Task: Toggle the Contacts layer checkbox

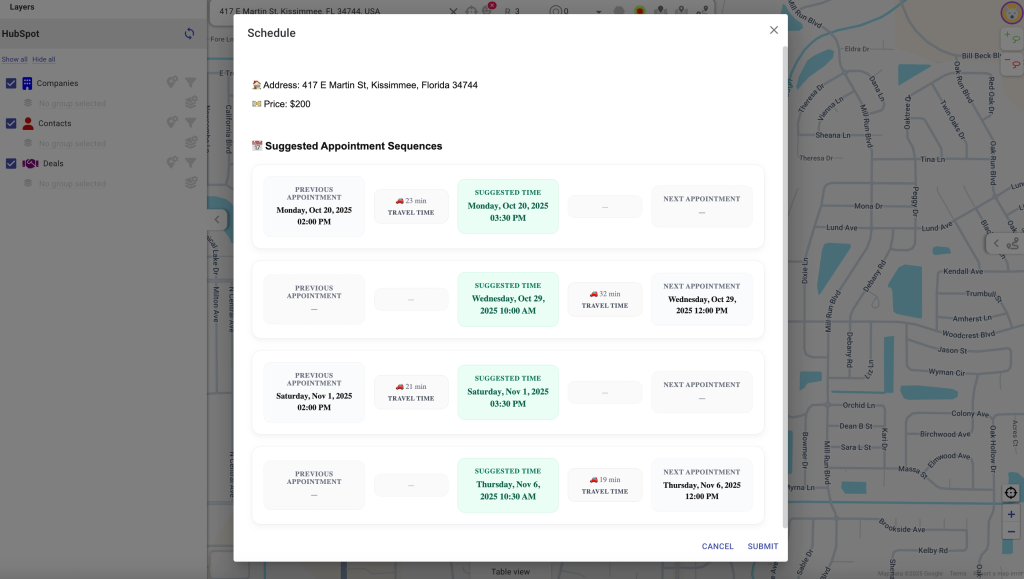Action: coord(11,123)
